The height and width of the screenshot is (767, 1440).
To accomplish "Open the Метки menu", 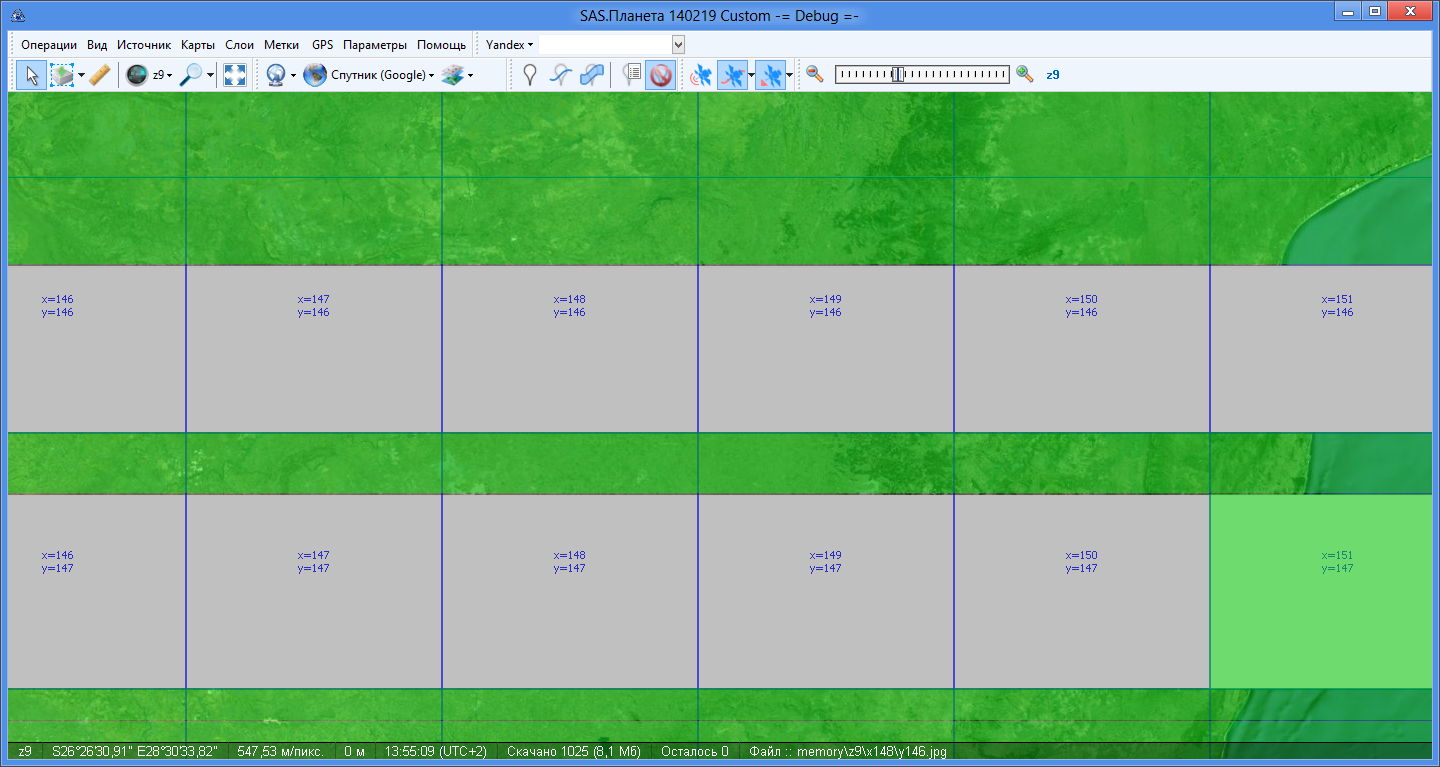I will tap(281, 45).
